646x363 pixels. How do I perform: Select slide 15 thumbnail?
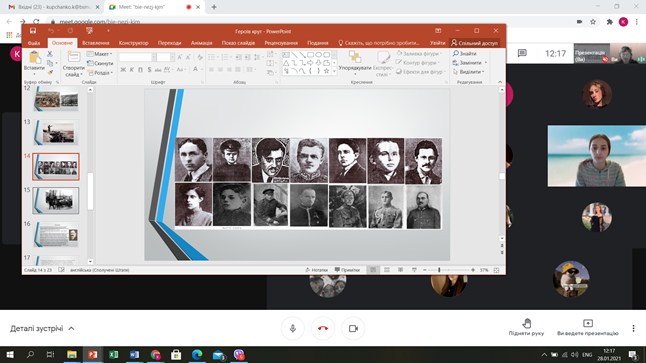pos(56,201)
